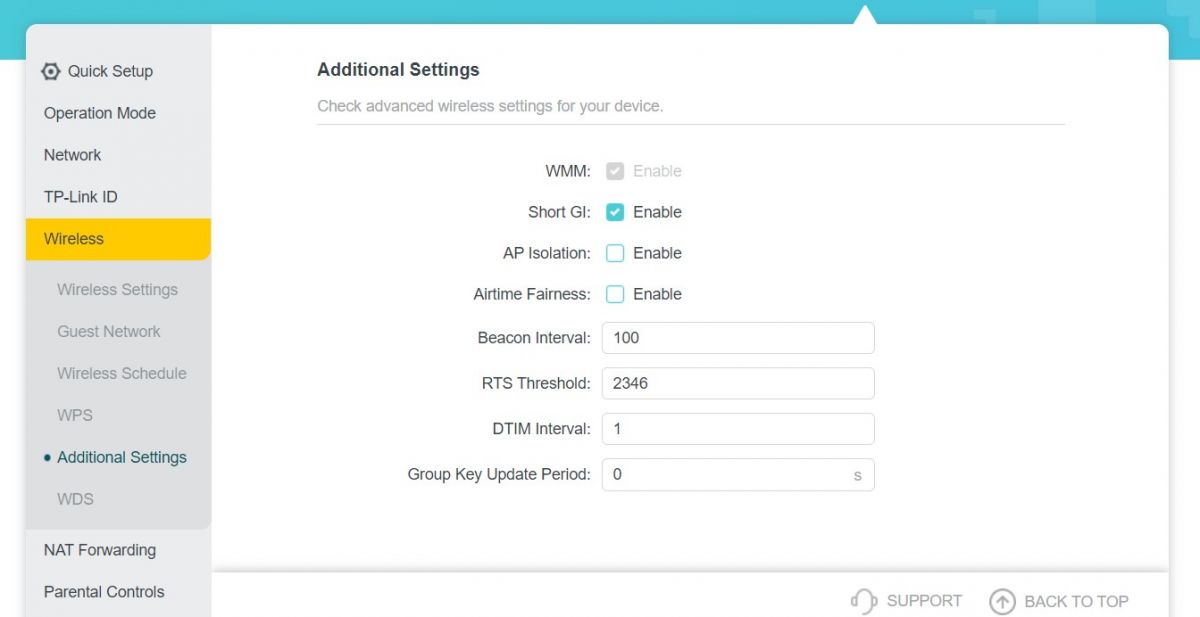Click the grayed WMM Enable checkbox
The height and width of the screenshot is (617, 1200).
(615, 171)
